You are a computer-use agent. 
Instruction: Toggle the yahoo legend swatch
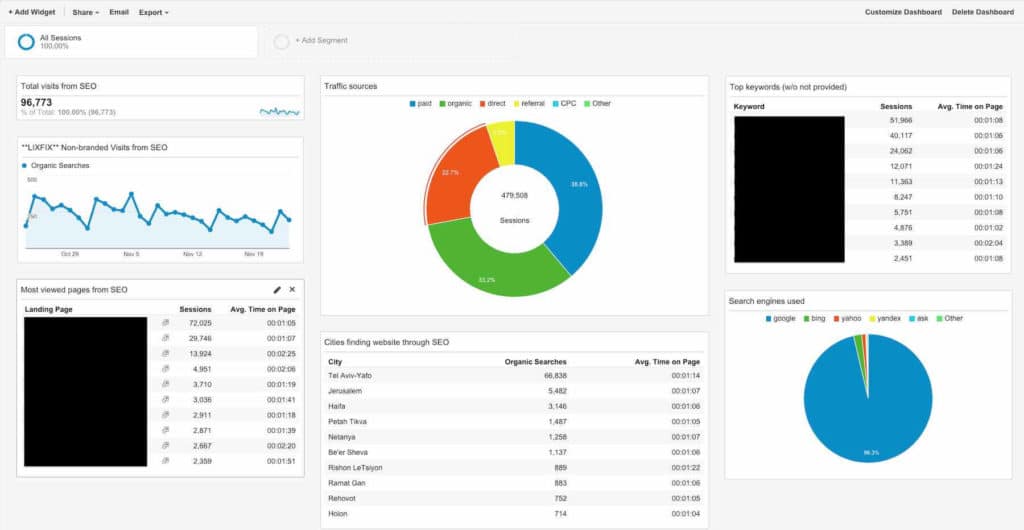click(x=836, y=319)
